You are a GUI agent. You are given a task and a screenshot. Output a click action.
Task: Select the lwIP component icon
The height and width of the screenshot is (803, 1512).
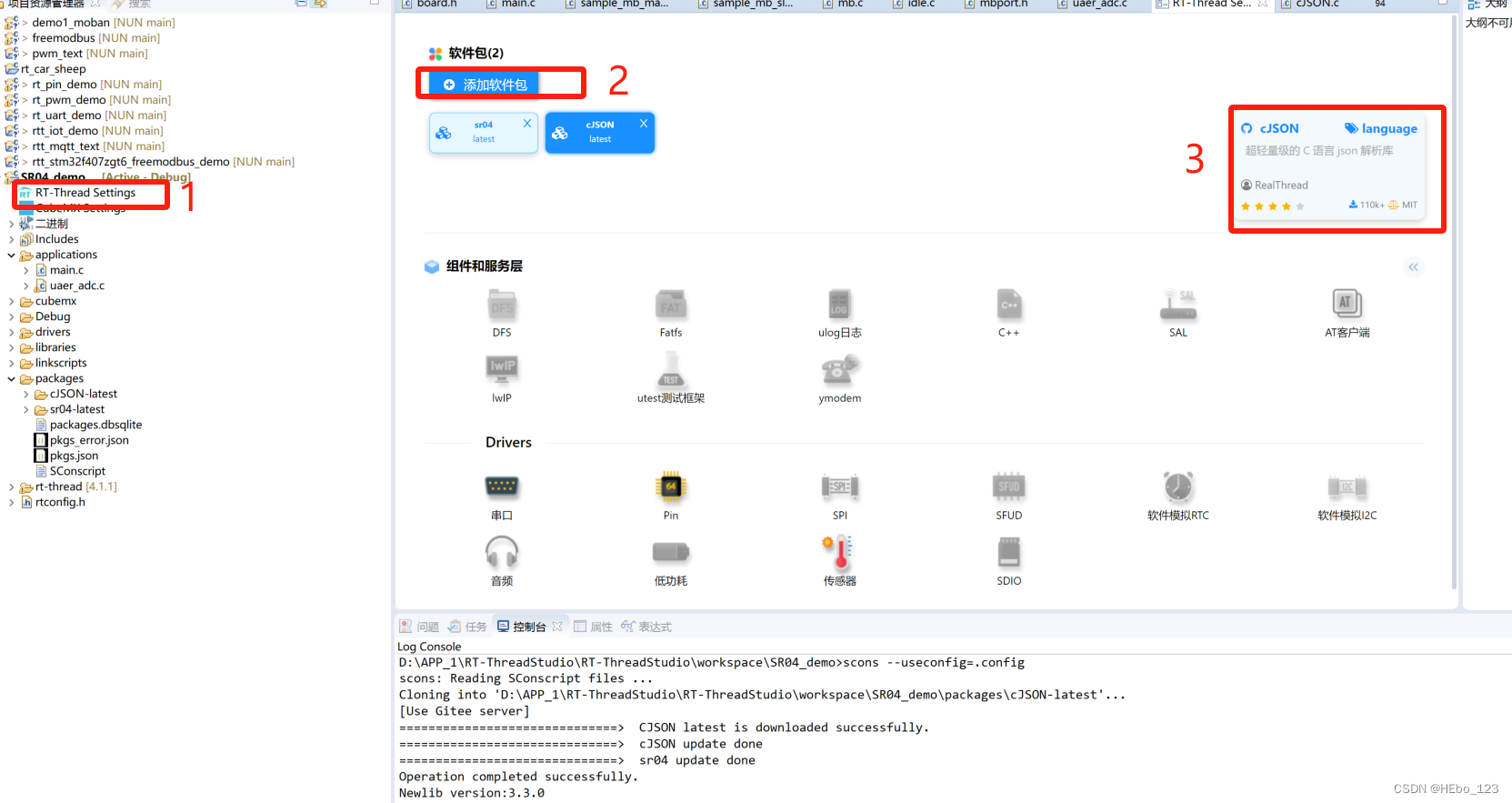point(502,369)
